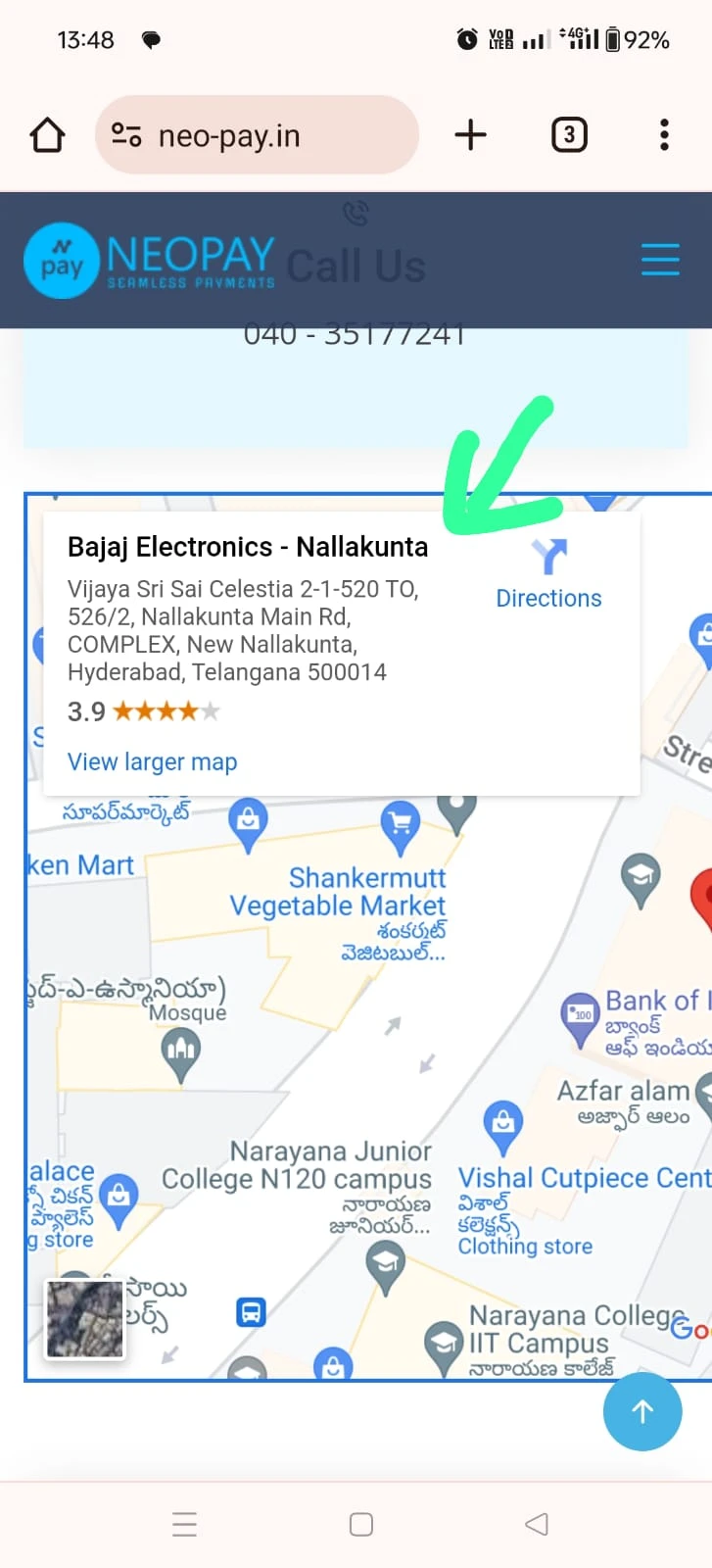Tap the Narayana Junior College marker
Image resolution: width=712 pixels, height=1568 pixels.
click(386, 1268)
